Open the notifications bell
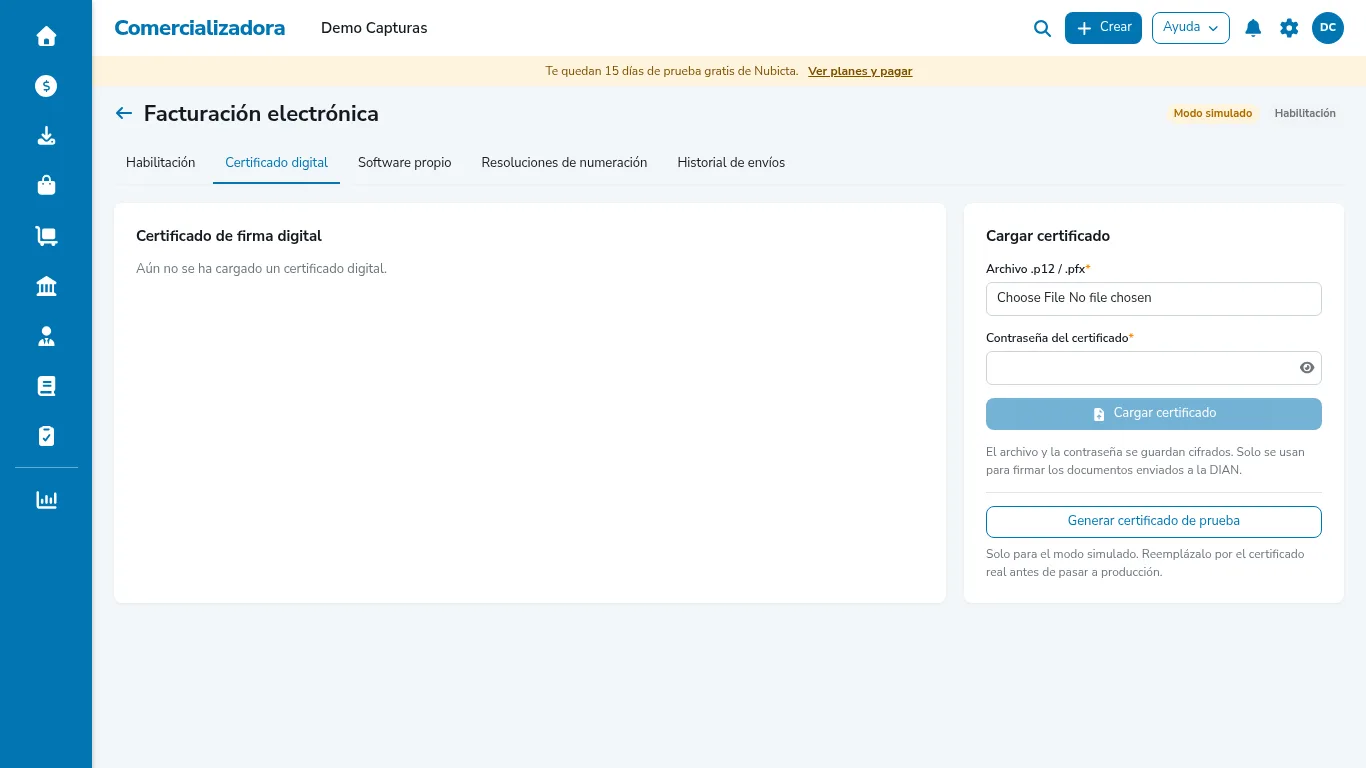Image resolution: width=1366 pixels, height=768 pixels. pyautogui.click(x=1253, y=28)
